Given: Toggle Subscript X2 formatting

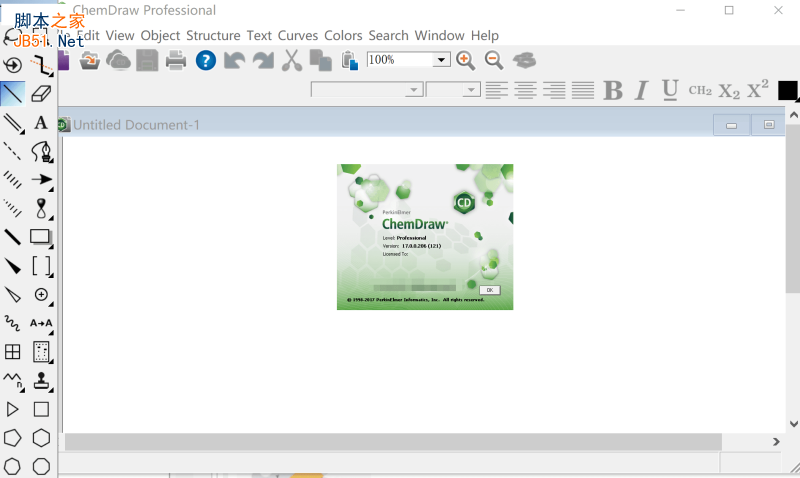Looking at the screenshot, I should pyautogui.click(x=729, y=91).
